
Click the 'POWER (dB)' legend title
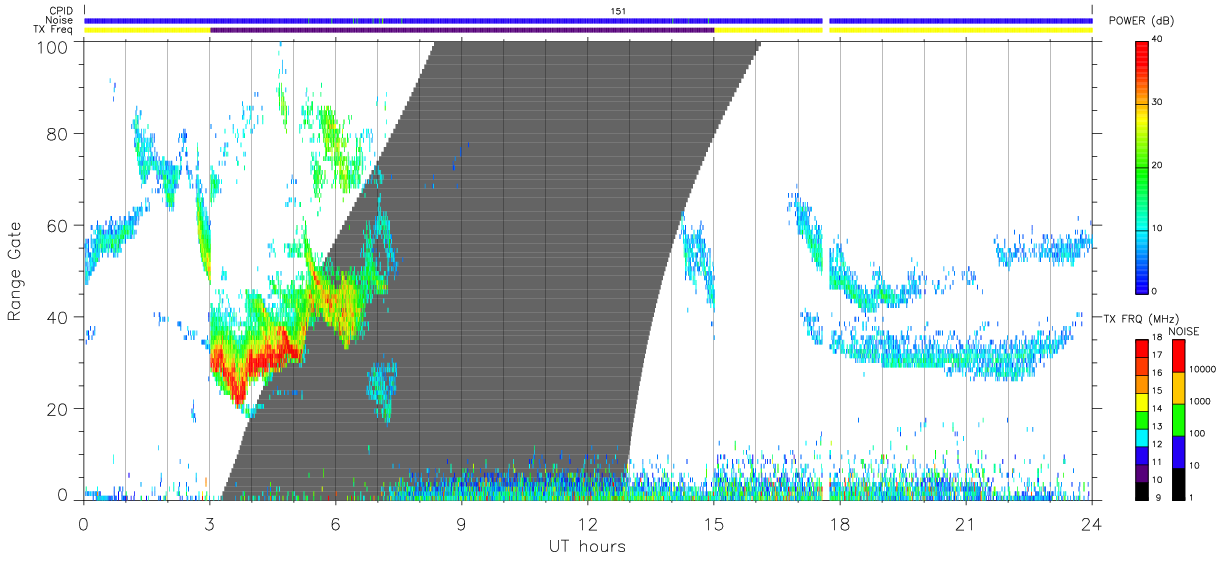pos(1143,21)
